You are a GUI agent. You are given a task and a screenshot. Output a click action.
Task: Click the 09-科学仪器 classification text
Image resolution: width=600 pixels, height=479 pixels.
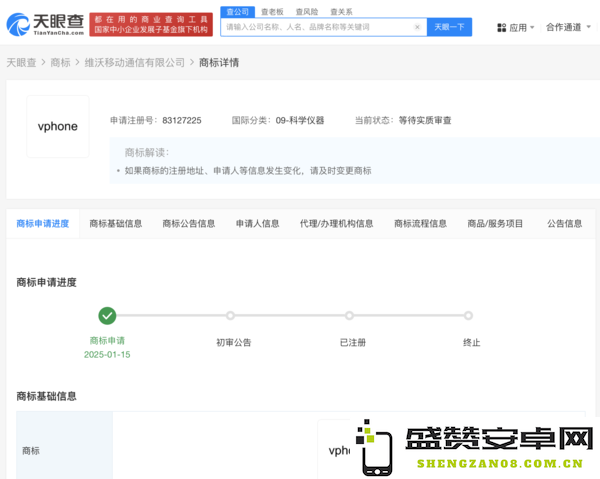(300, 121)
